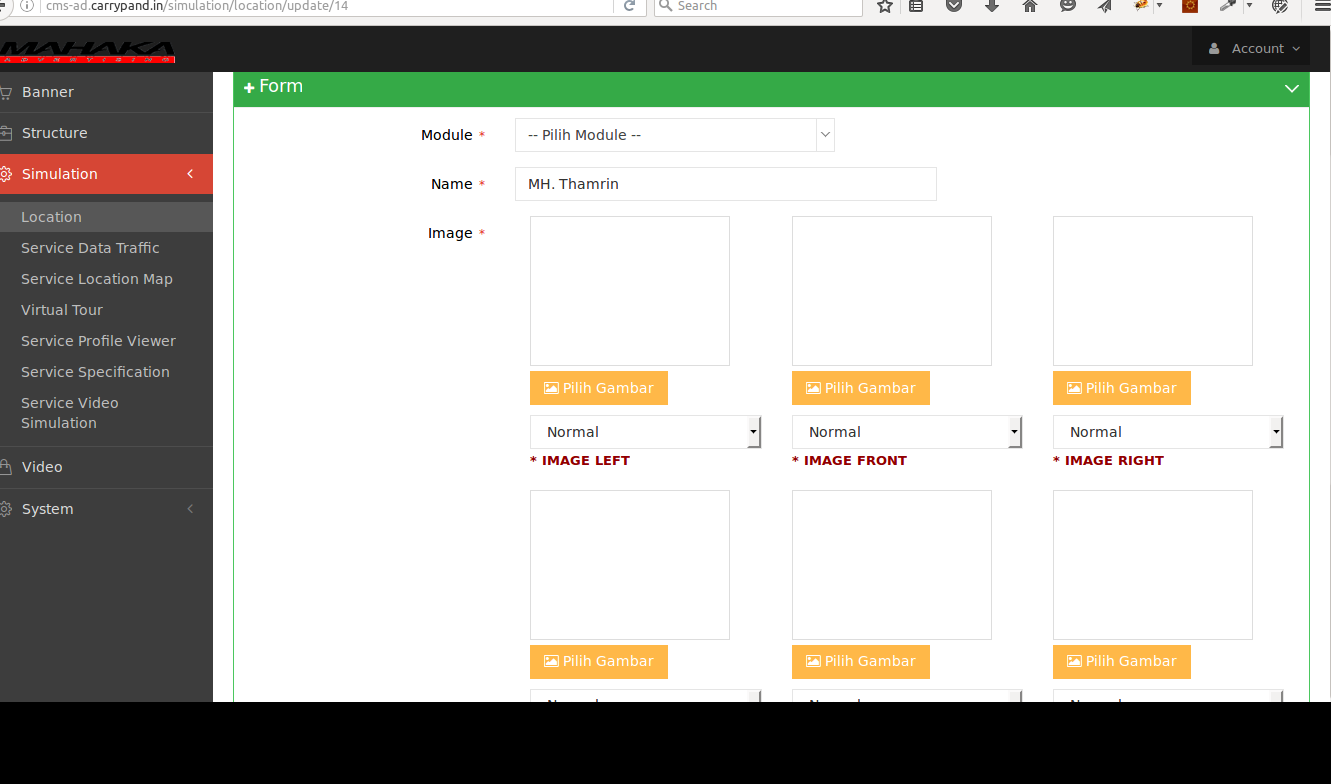Click the IMAGE RIGHT preview box
The width and height of the screenshot is (1331, 784).
point(1152,291)
